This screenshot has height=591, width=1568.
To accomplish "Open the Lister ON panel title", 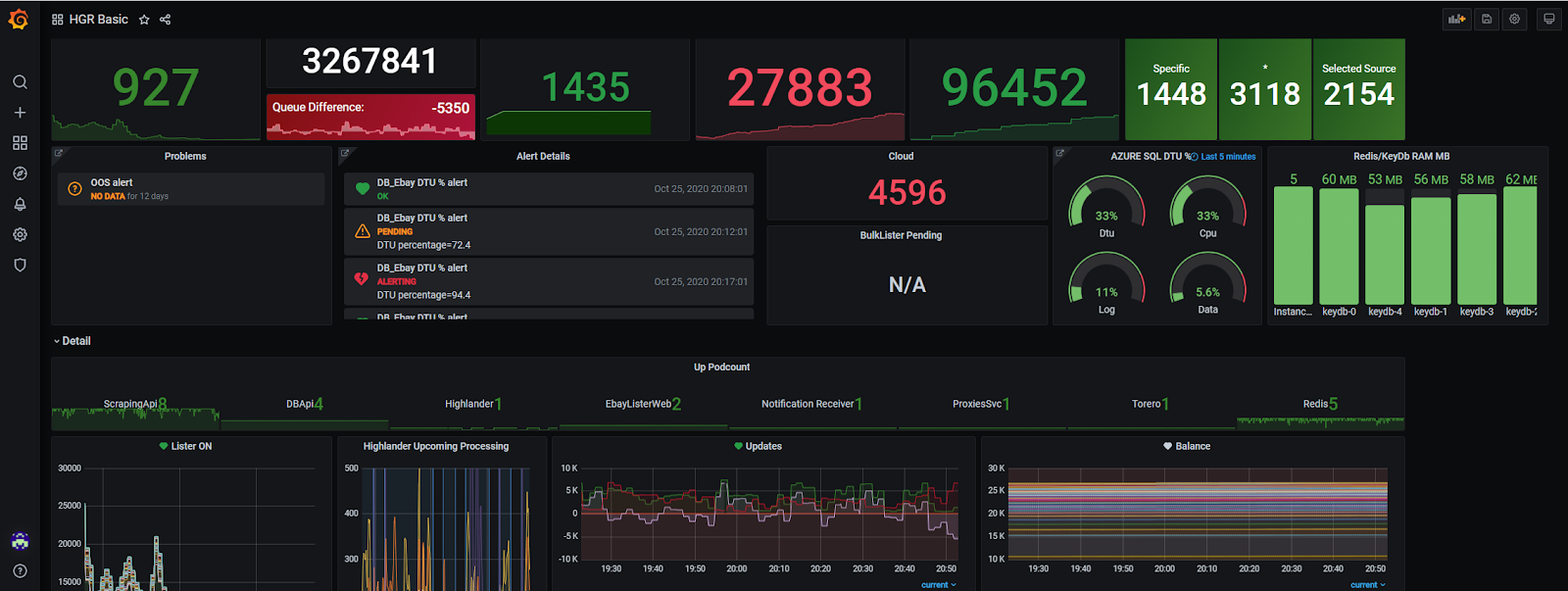I will point(191,446).
